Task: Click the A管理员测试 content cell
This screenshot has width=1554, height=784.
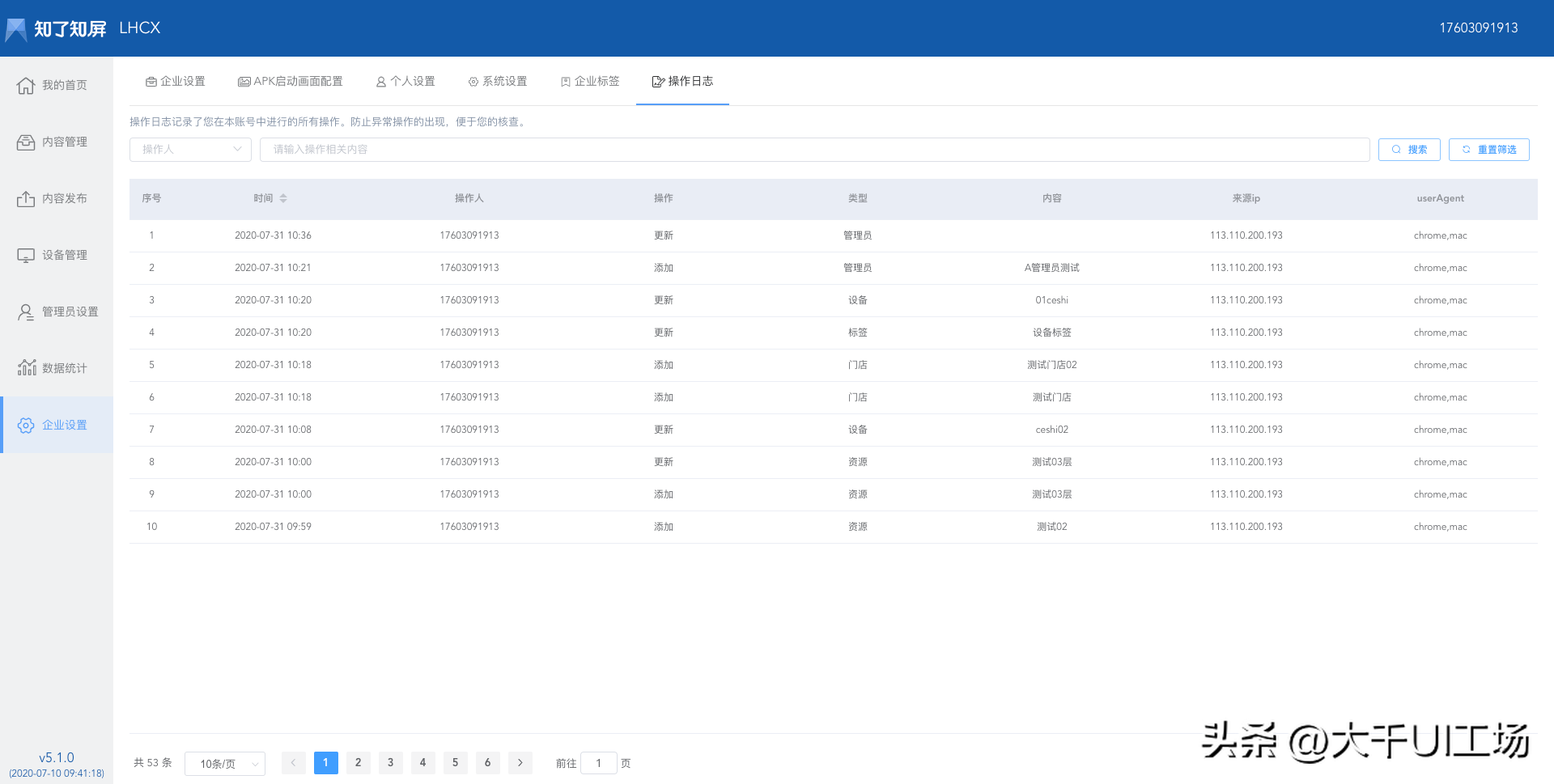Action: click(x=1051, y=268)
